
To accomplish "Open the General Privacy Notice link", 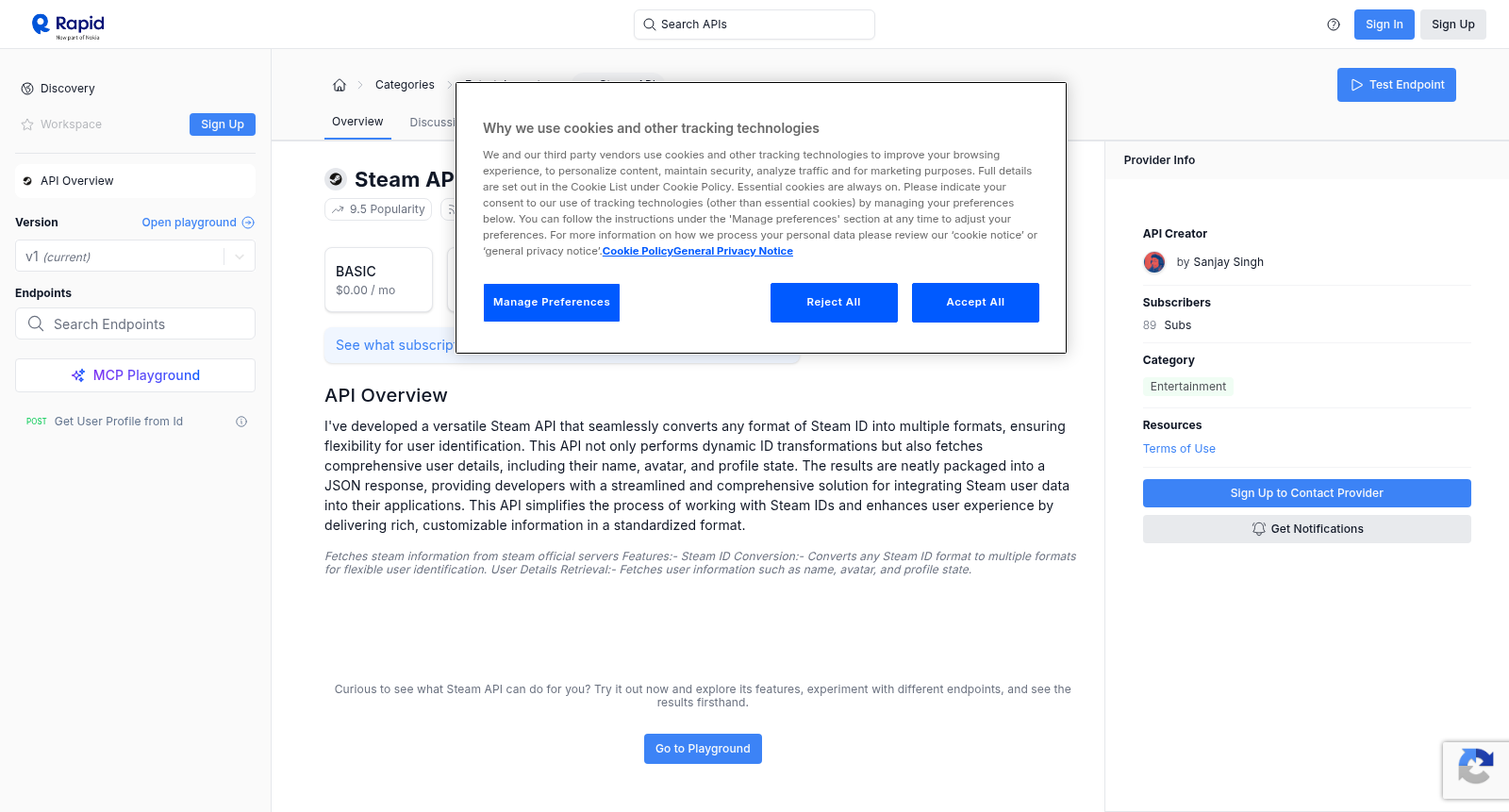I will (734, 251).
